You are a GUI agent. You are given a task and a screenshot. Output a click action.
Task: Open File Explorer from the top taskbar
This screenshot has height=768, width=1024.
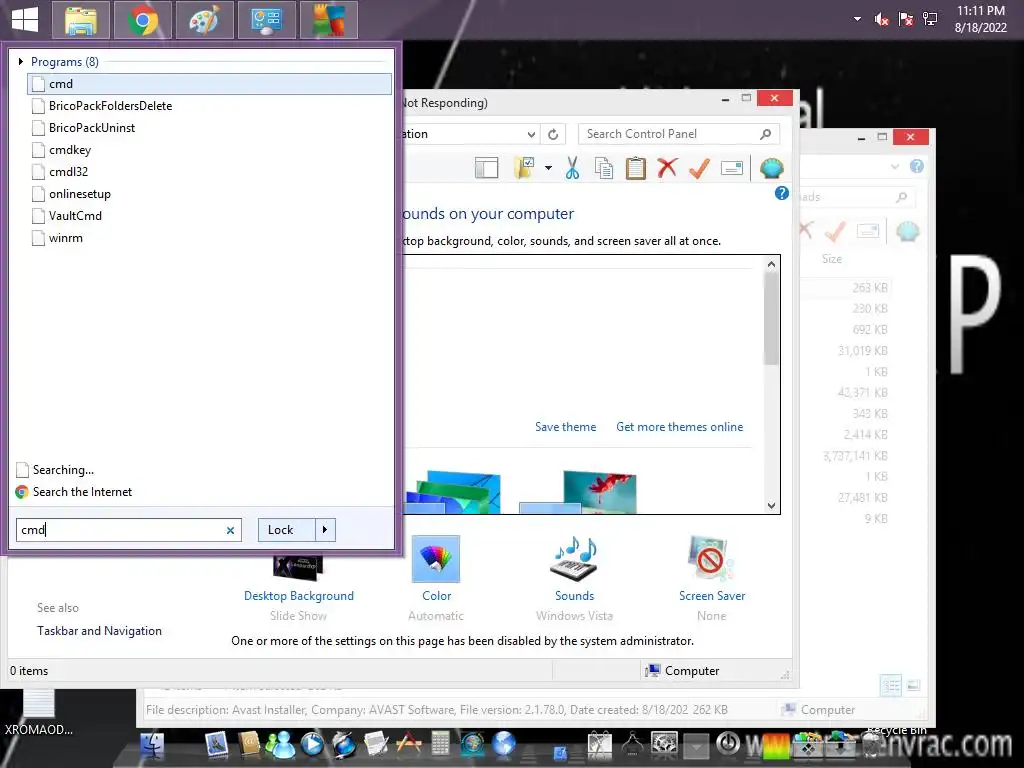coord(81,20)
